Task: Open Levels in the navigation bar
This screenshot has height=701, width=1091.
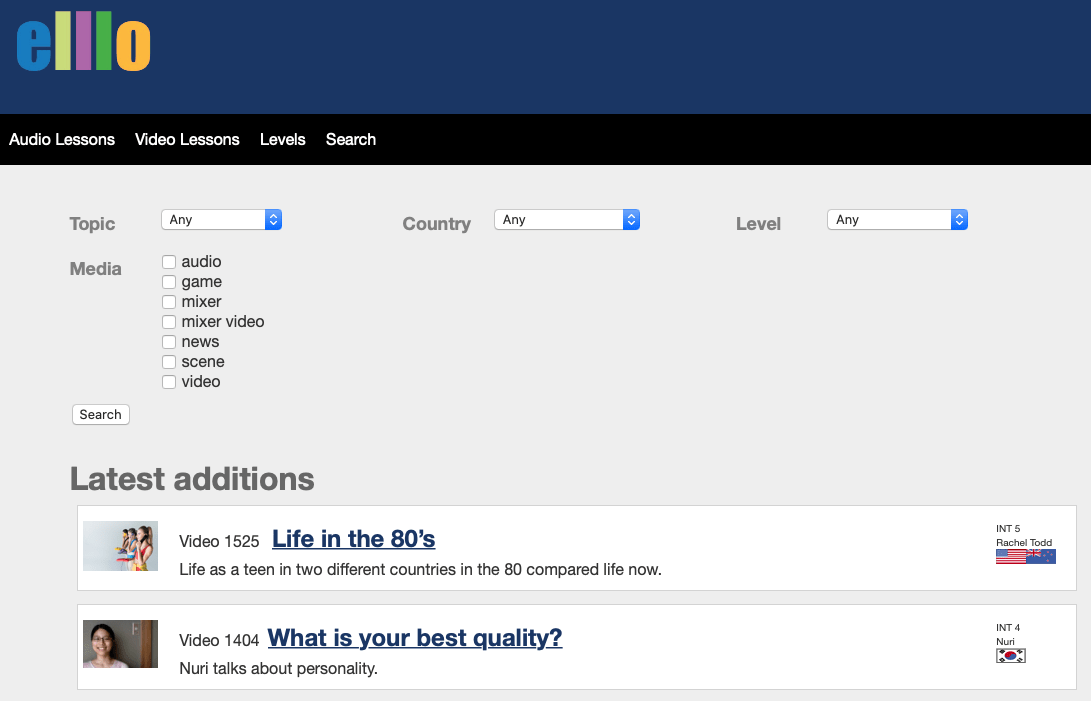Action: (x=282, y=140)
